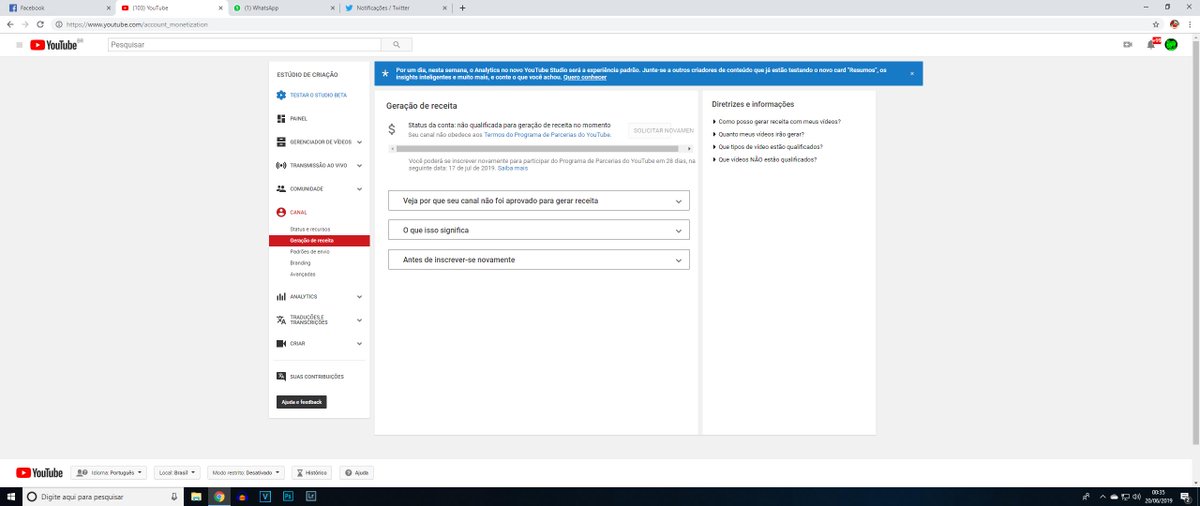Screen dimensions: 1200x506
Task: Open the Idioma Português dropdown
Action: [110, 472]
